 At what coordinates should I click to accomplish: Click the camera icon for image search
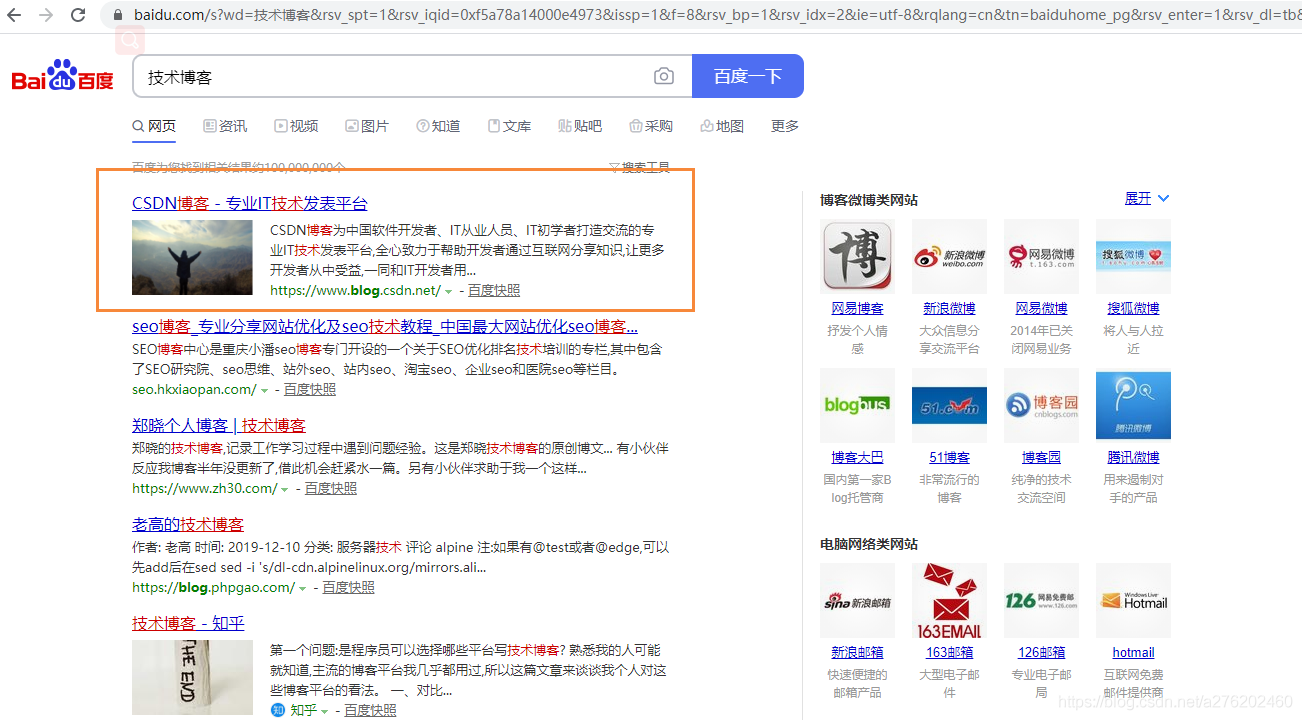[663, 75]
